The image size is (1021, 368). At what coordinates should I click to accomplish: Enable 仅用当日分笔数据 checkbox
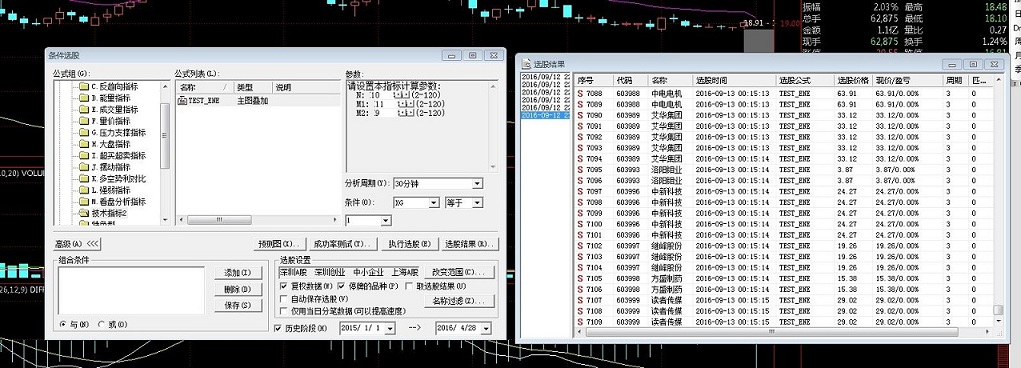(283, 311)
